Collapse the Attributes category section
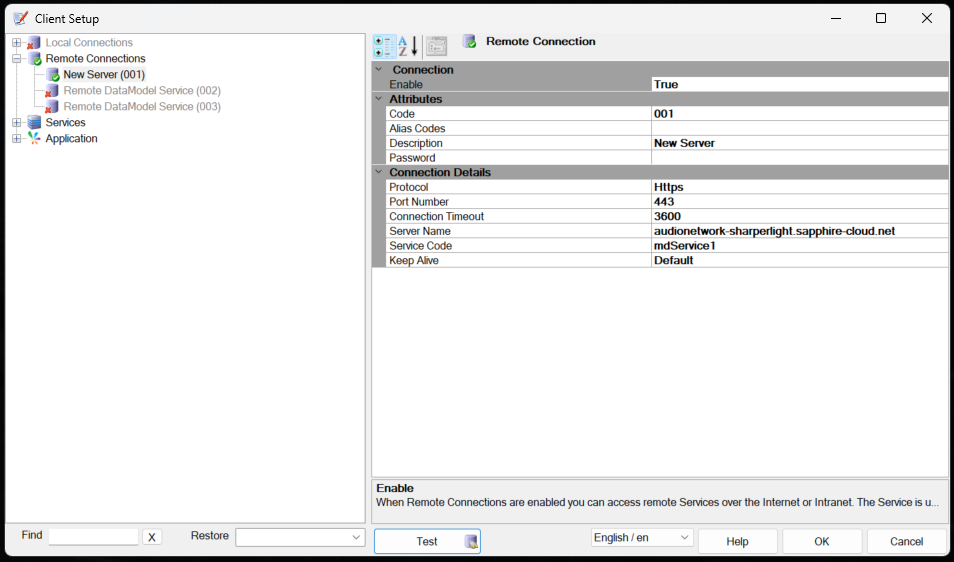This screenshot has height=562, width=954. click(x=379, y=99)
